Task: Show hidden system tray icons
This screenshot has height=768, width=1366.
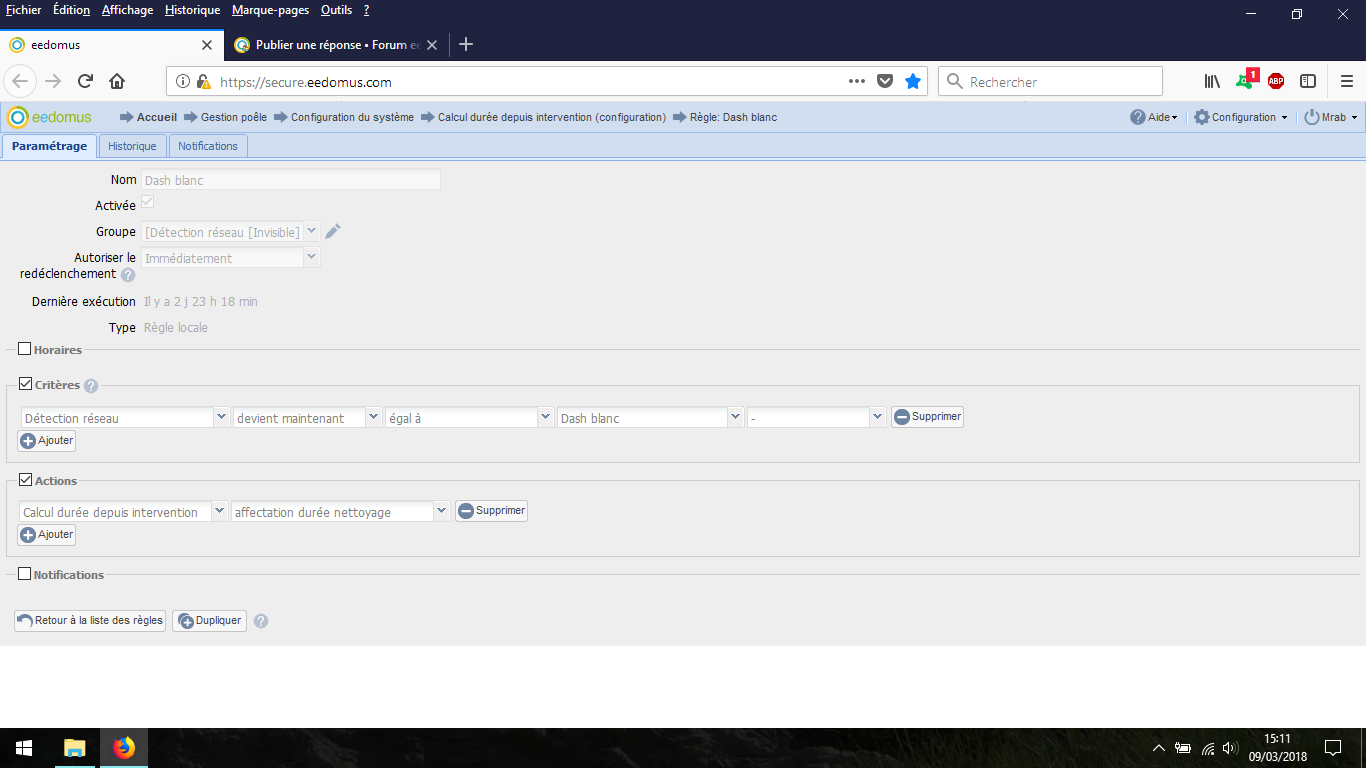Action: point(1159,748)
